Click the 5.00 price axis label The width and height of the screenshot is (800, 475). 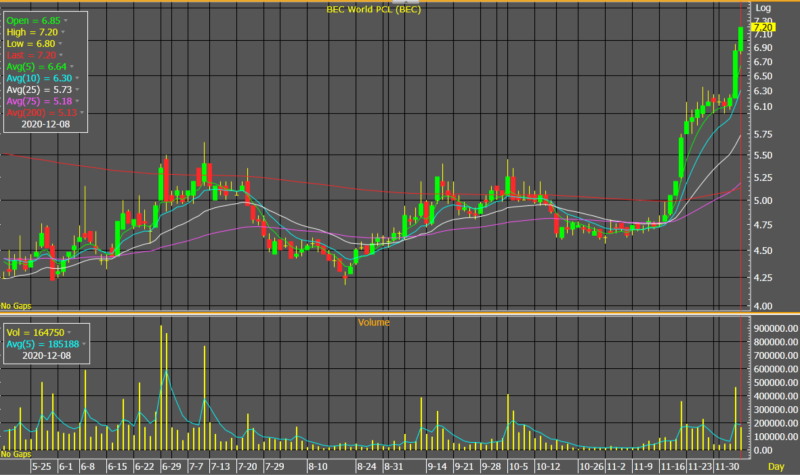pos(763,201)
